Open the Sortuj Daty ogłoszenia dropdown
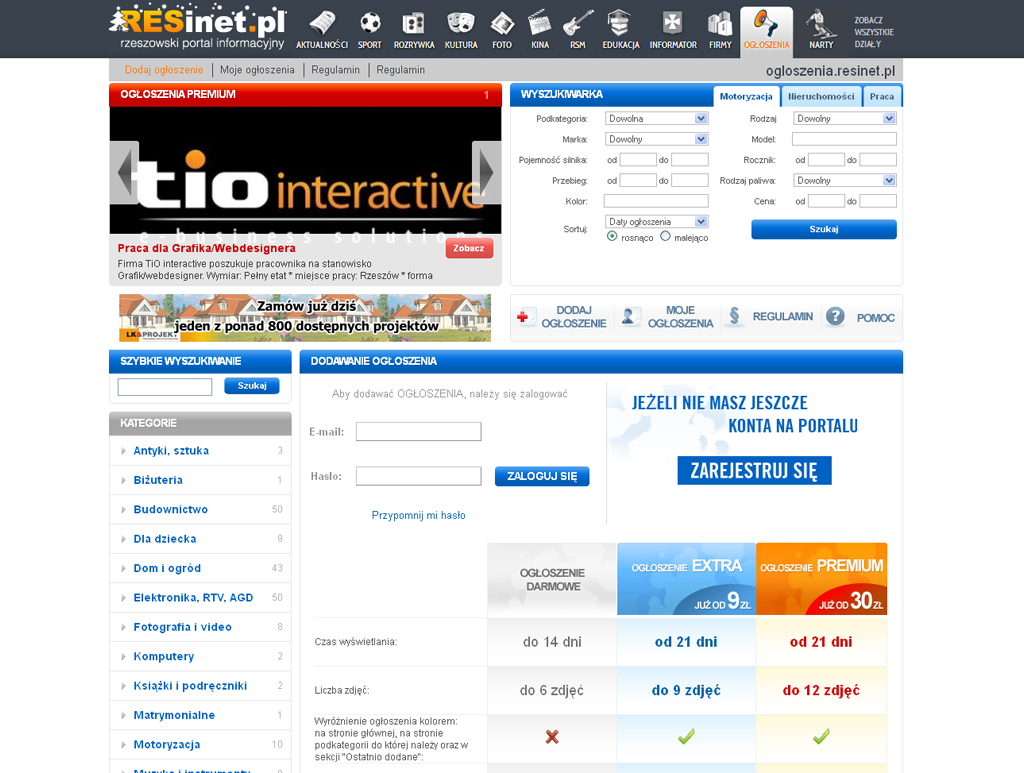 coord(656,221)
